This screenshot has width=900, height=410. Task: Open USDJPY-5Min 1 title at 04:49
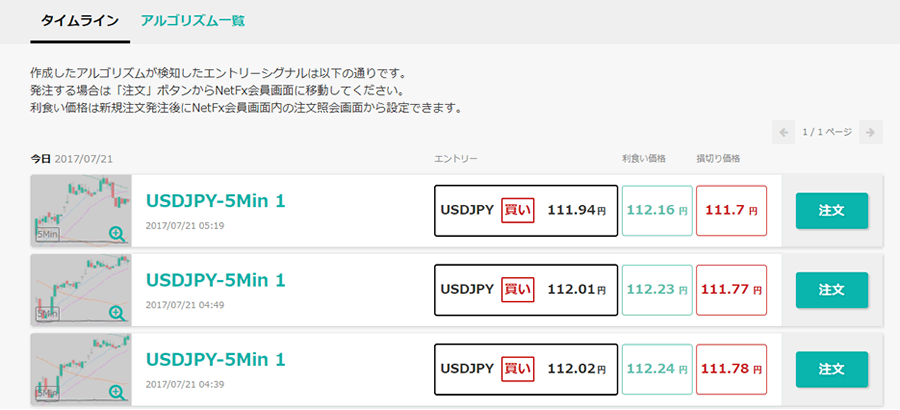coord(216,280)
